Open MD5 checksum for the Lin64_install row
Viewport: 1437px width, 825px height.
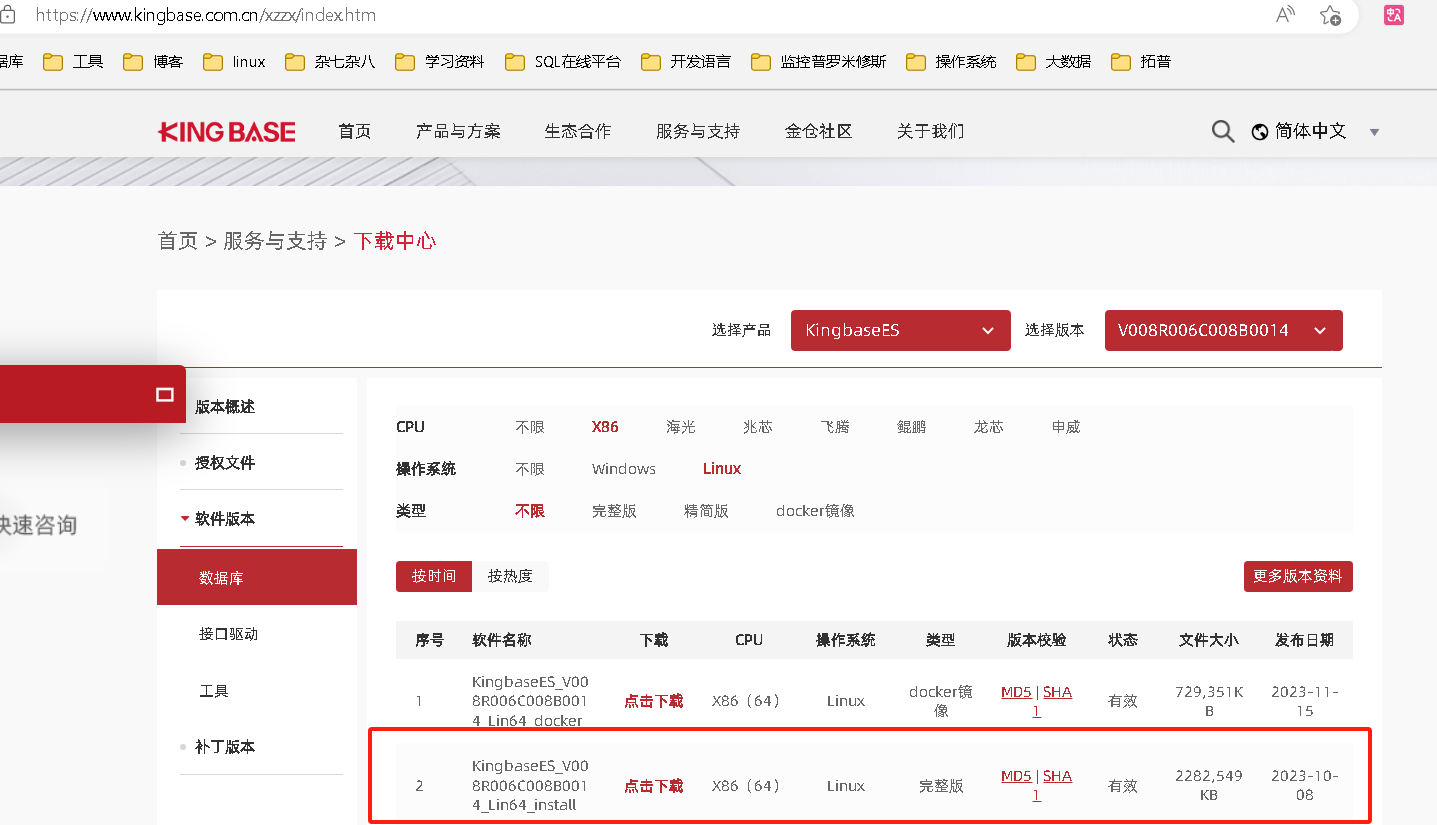tap(1016, 777)
